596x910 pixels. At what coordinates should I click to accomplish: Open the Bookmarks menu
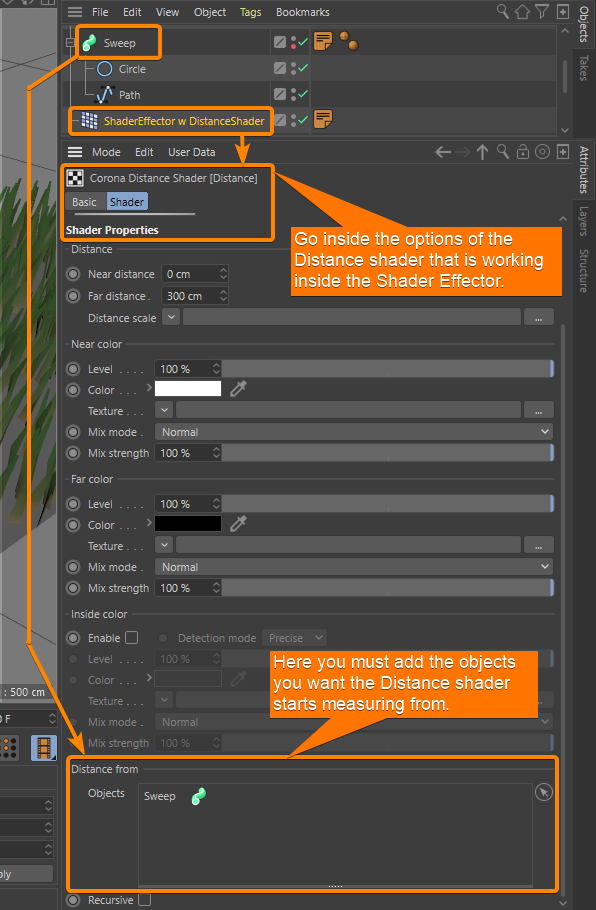pos(302,12)
